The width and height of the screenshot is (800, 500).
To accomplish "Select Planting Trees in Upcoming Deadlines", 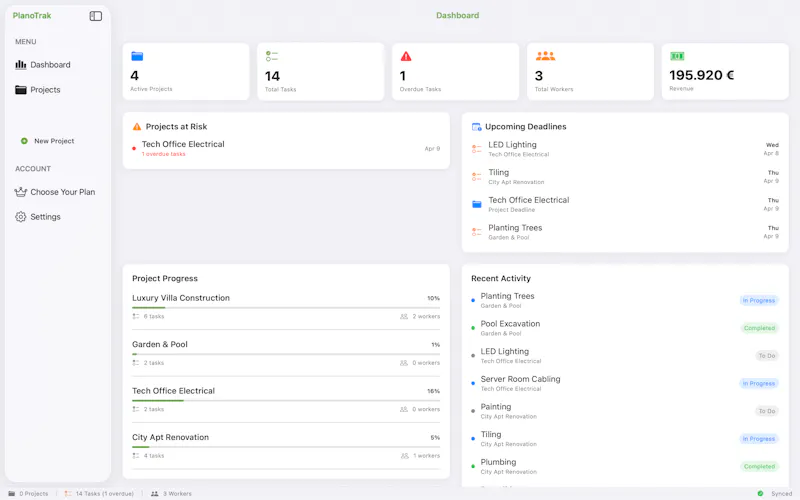I will click(x=625, y=232).
